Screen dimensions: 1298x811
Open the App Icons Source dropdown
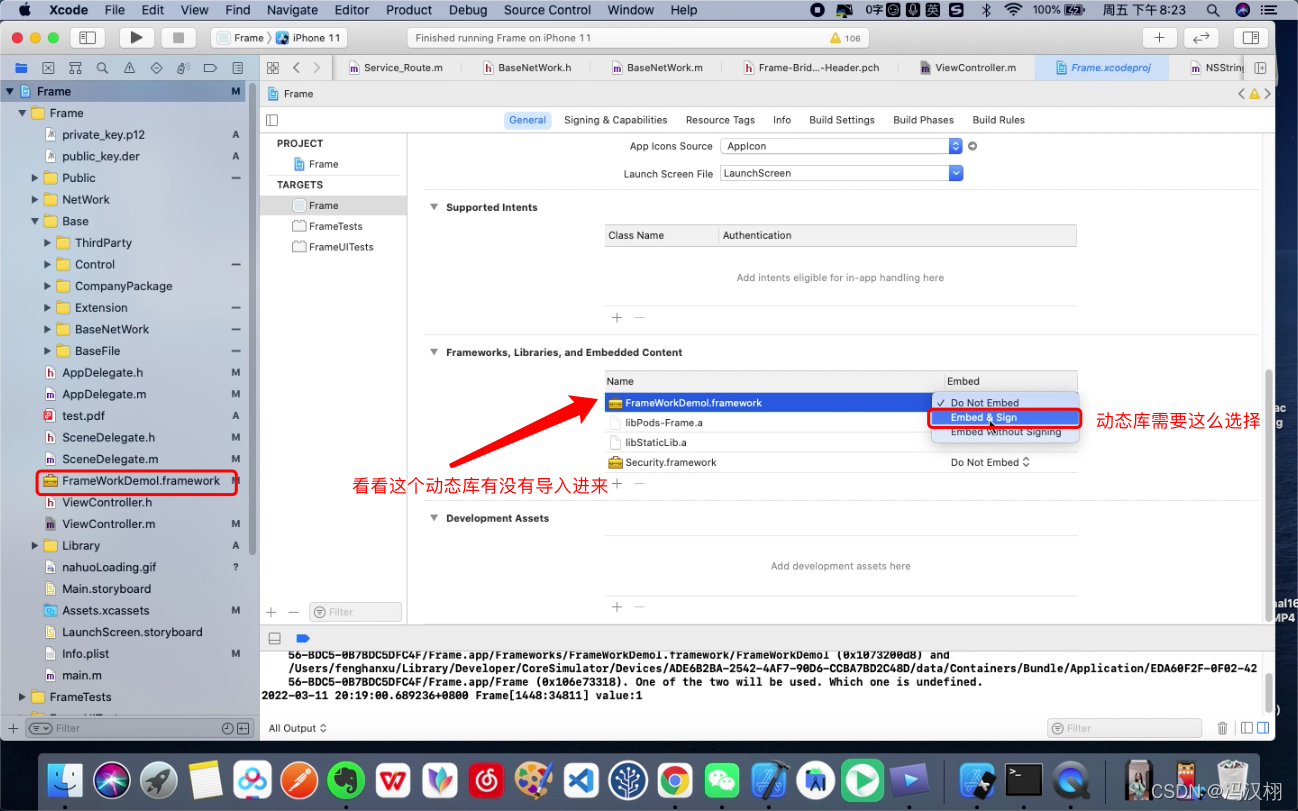[x=842, y=146]
